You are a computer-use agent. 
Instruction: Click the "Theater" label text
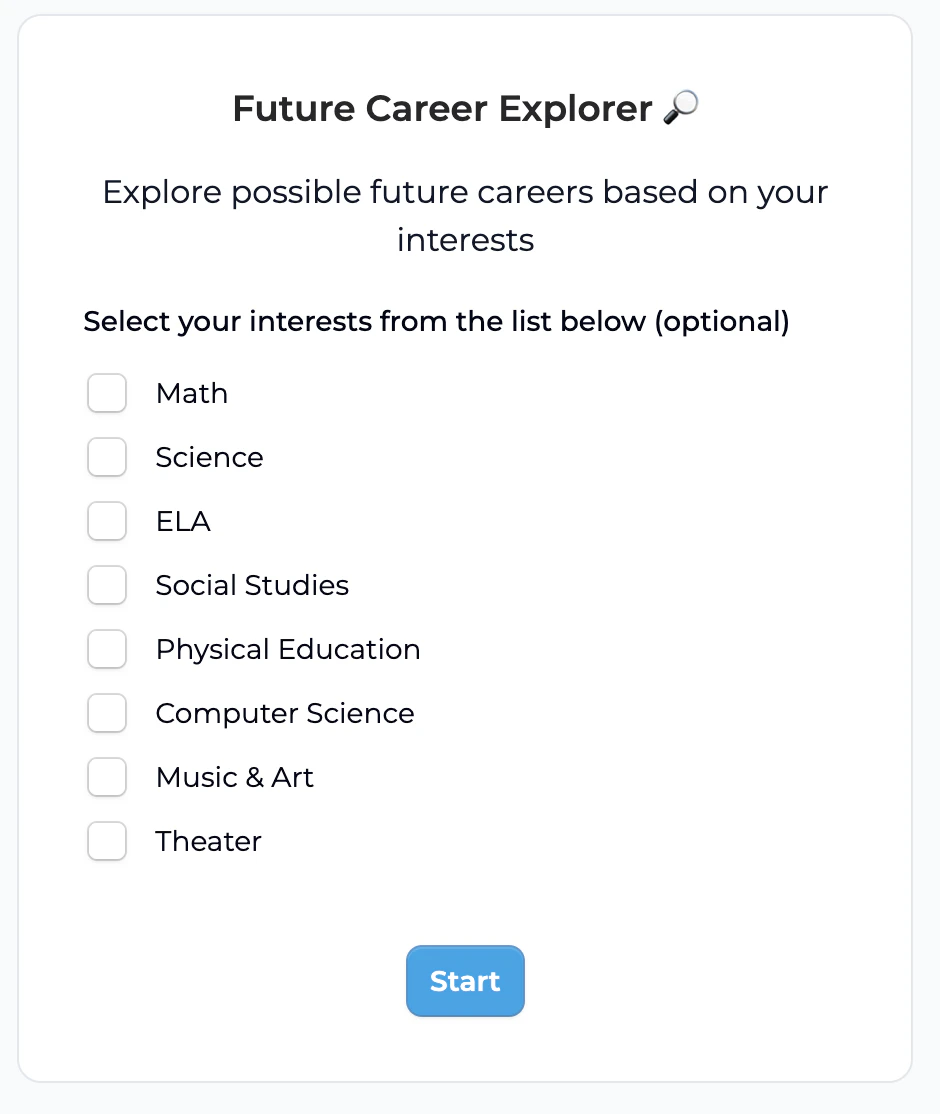[x=208, y=840]
